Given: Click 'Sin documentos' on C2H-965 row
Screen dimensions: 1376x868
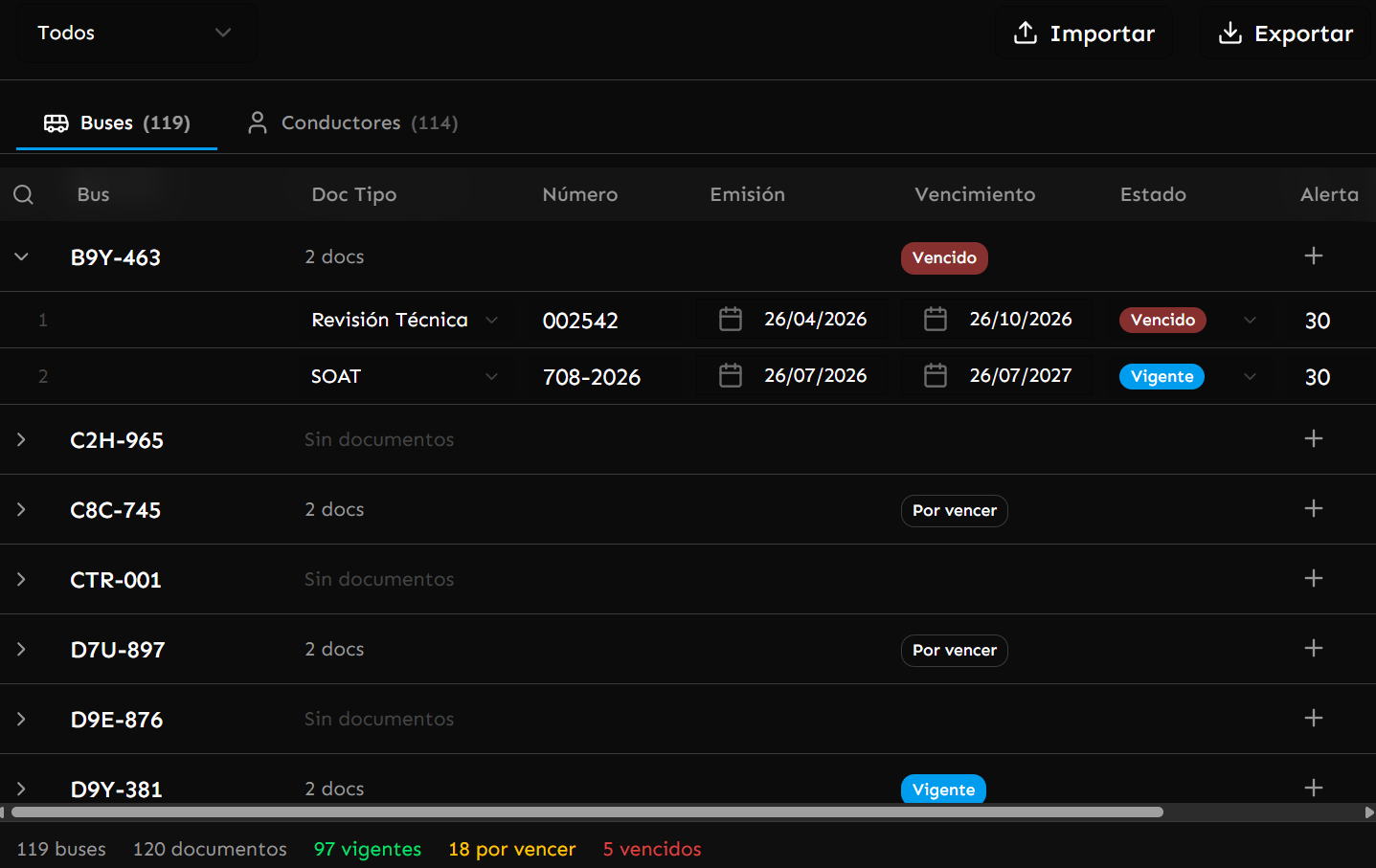Looking at the screenshot, I should (x=379, y=439).
